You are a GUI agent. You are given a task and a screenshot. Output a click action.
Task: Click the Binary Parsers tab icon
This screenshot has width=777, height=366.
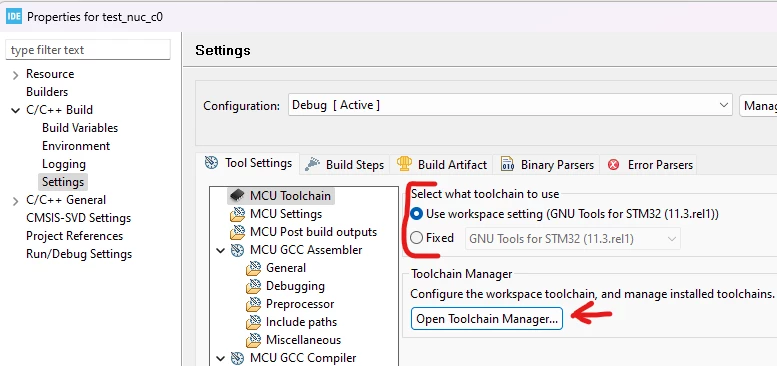[507, 164]
